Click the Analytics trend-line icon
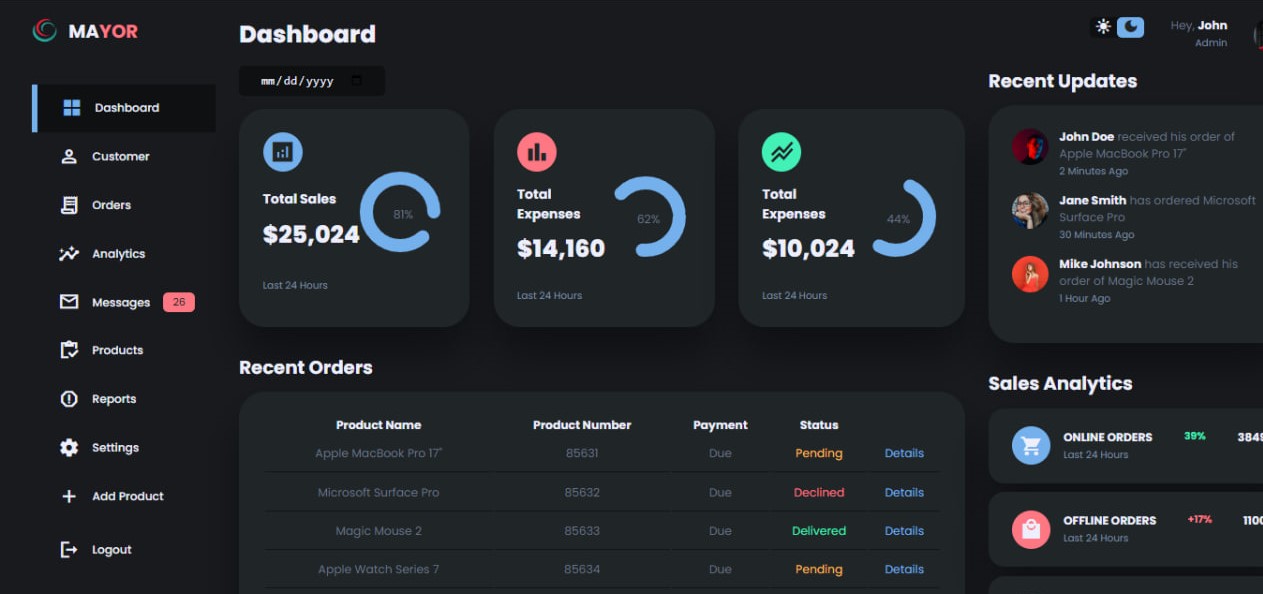This screenshot has height=594, width=1263. click(x=69, y=254)
